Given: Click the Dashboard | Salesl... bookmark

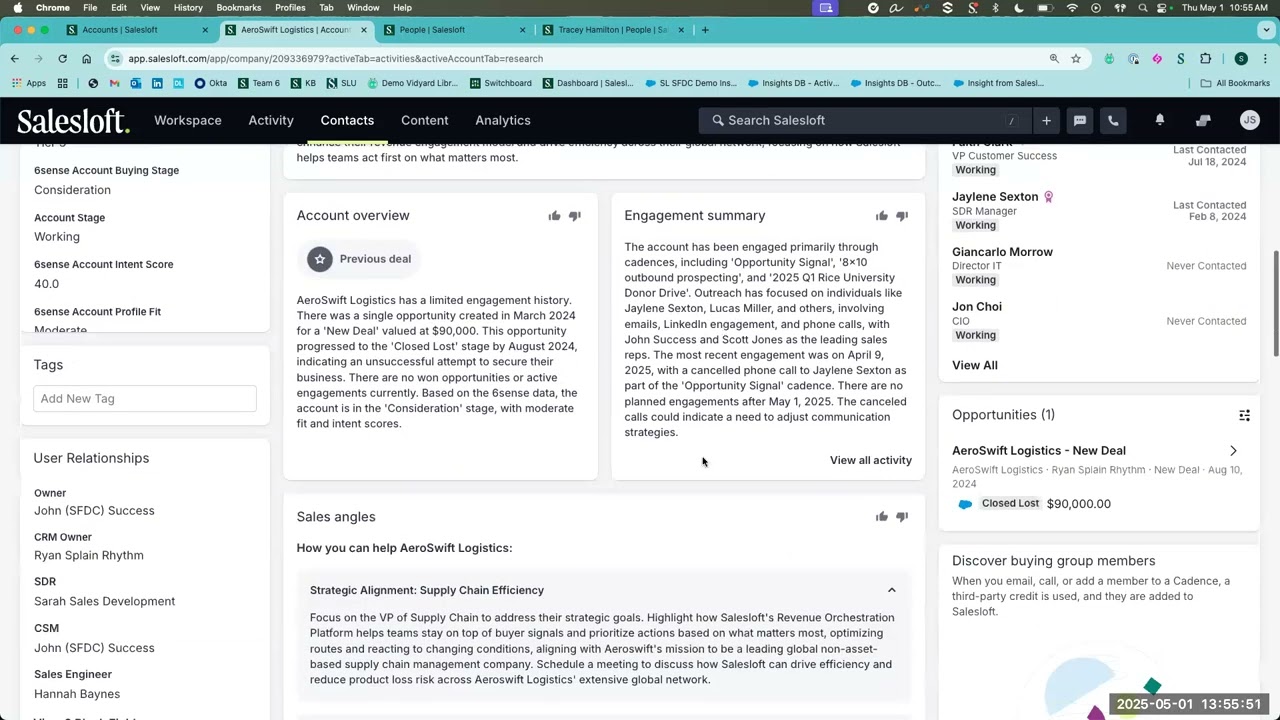Looking at the screenshot, I should click(588, 83).
